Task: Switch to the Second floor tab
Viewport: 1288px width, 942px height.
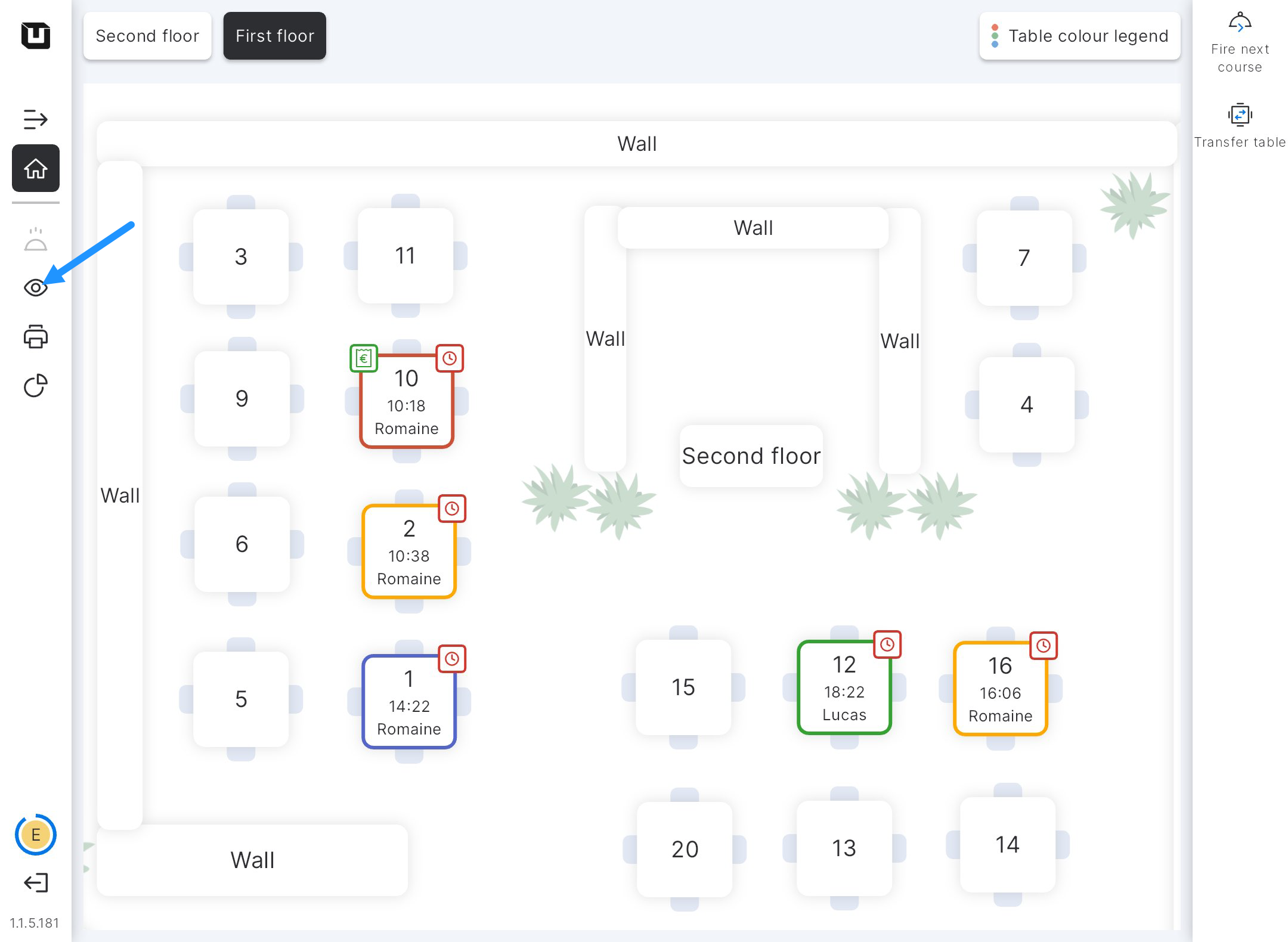Action: [147, 36]
